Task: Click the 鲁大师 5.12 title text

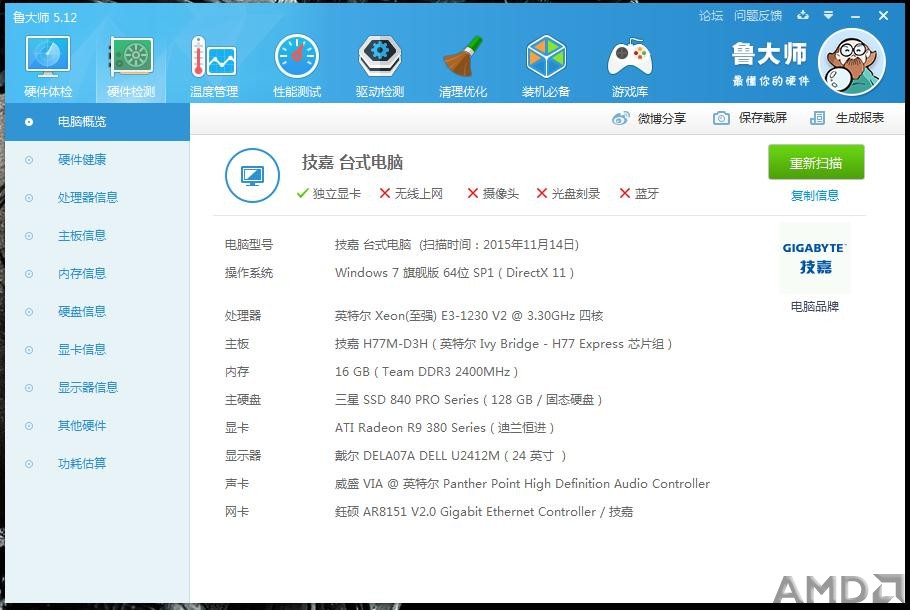Action: [x=45, y=17]
